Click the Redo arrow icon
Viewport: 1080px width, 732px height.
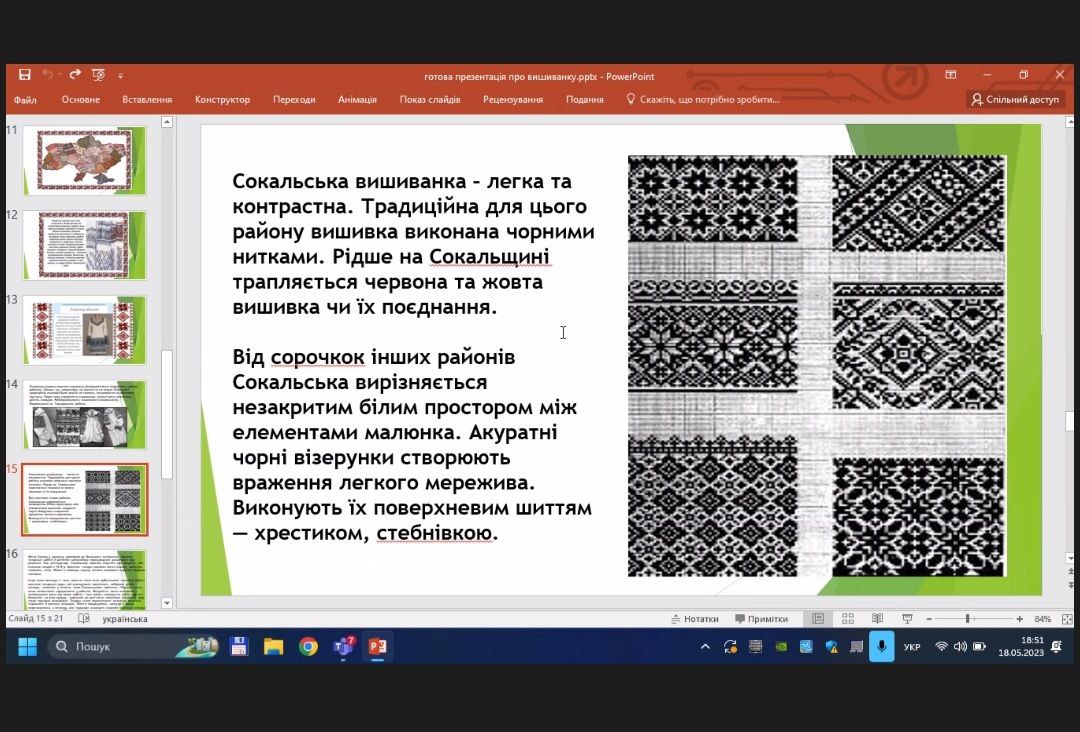(x=75, y=75)
